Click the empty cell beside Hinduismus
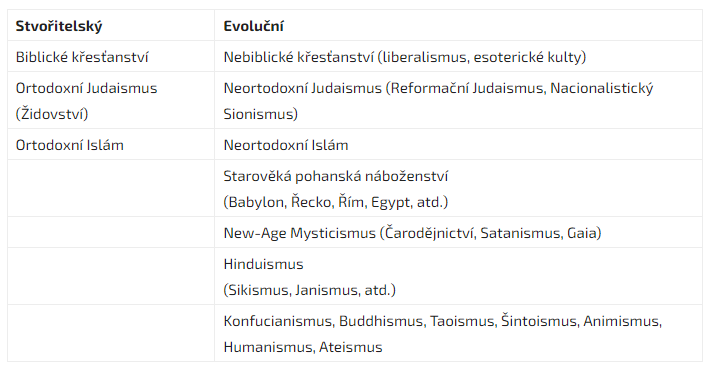 coord(111,276)
